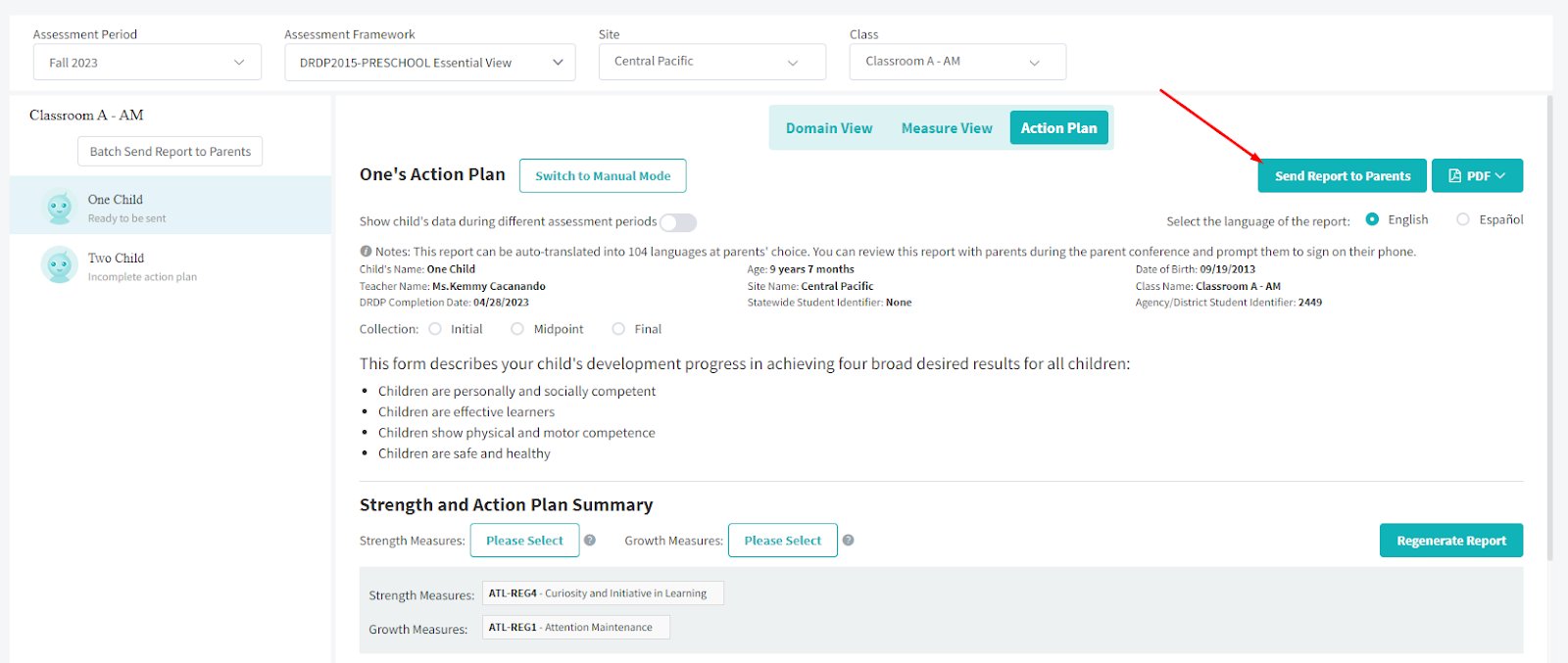Click Two Child's avatar icon

point(60,264)
